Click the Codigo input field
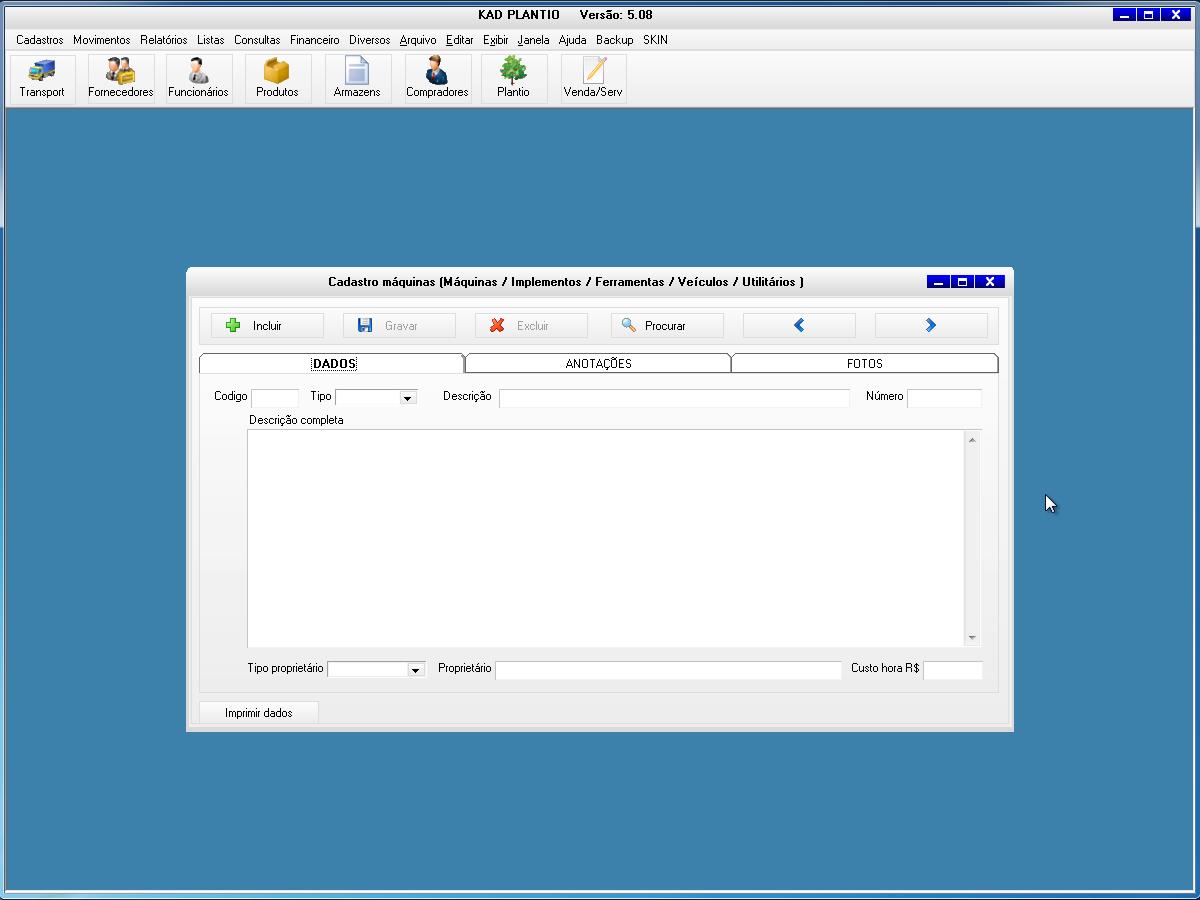Image resolution: width=1200 pixels, height=900 pixels. (x=275, y=397)
